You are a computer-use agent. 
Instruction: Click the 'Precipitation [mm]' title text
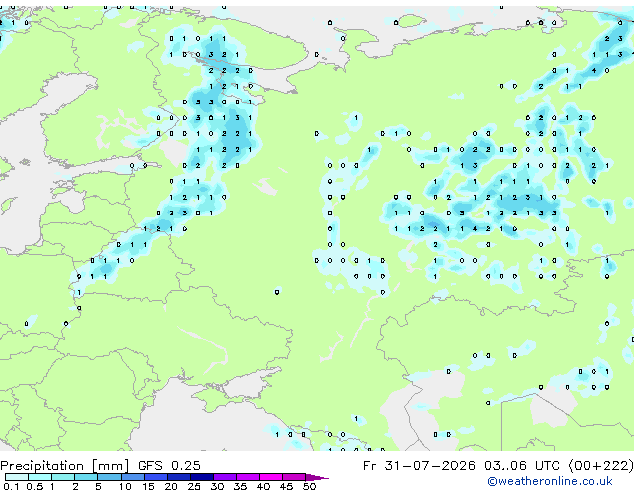coord(65,466)
